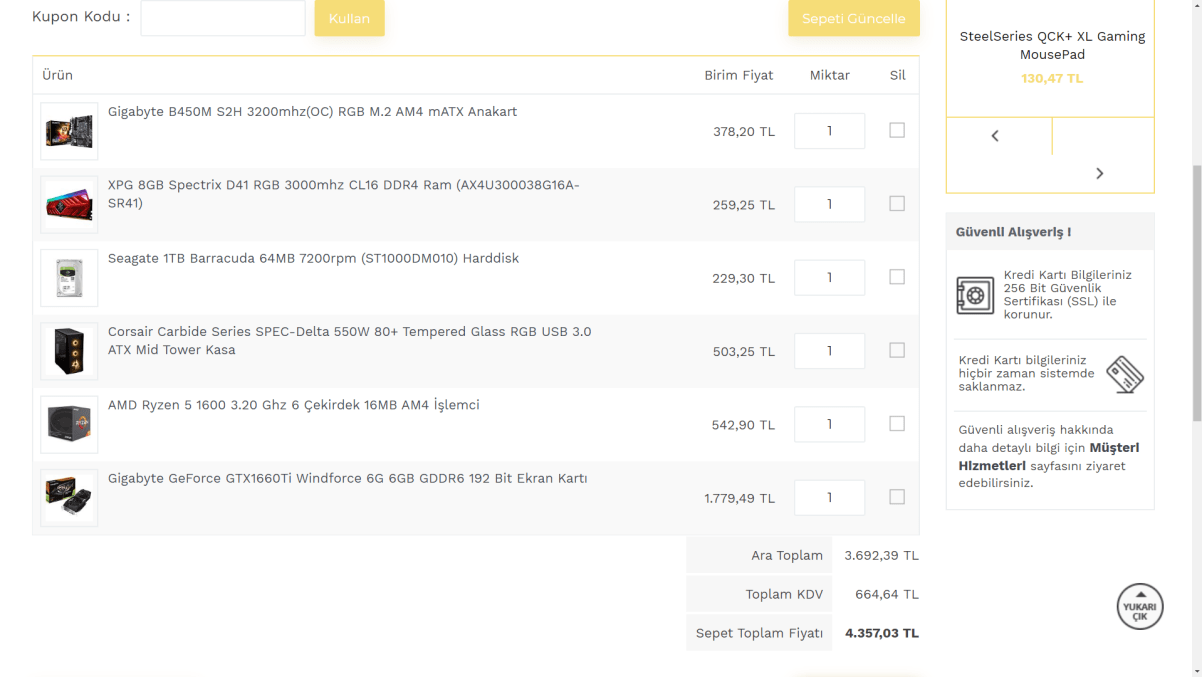Click the Birim Fiyat column header

739,75
